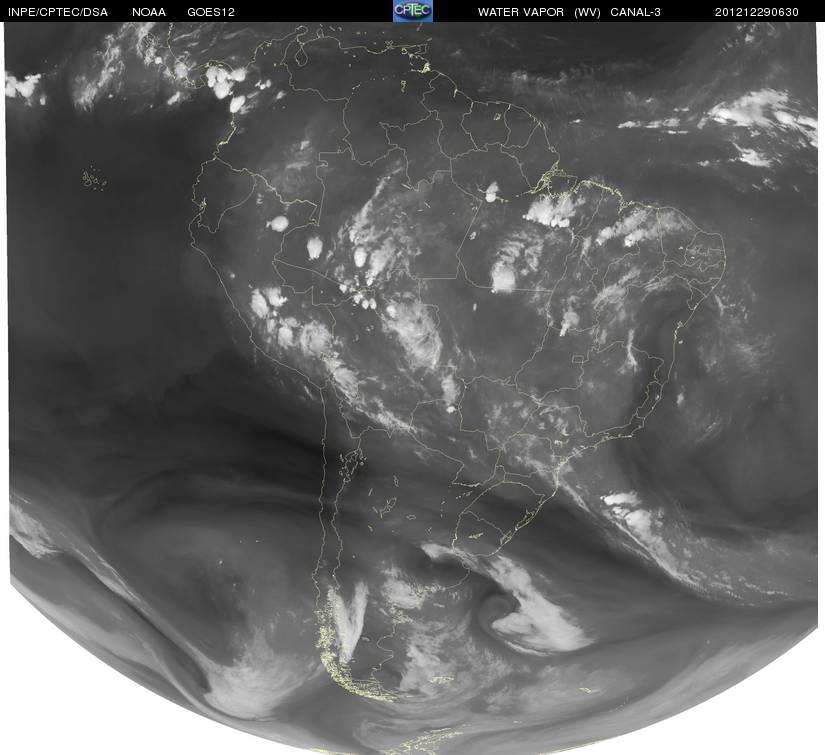Click the timestamp 201212290630

tap(757, 12)
